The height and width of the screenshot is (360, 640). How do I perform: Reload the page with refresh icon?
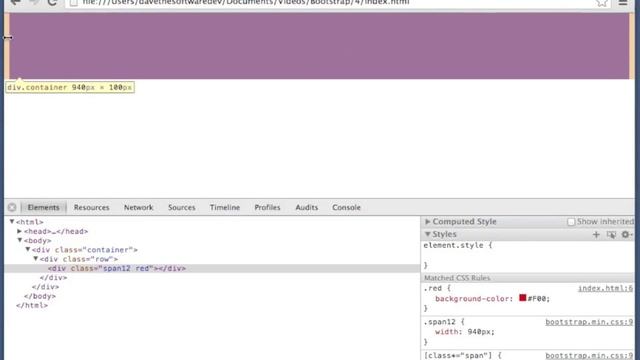point(52,3)
